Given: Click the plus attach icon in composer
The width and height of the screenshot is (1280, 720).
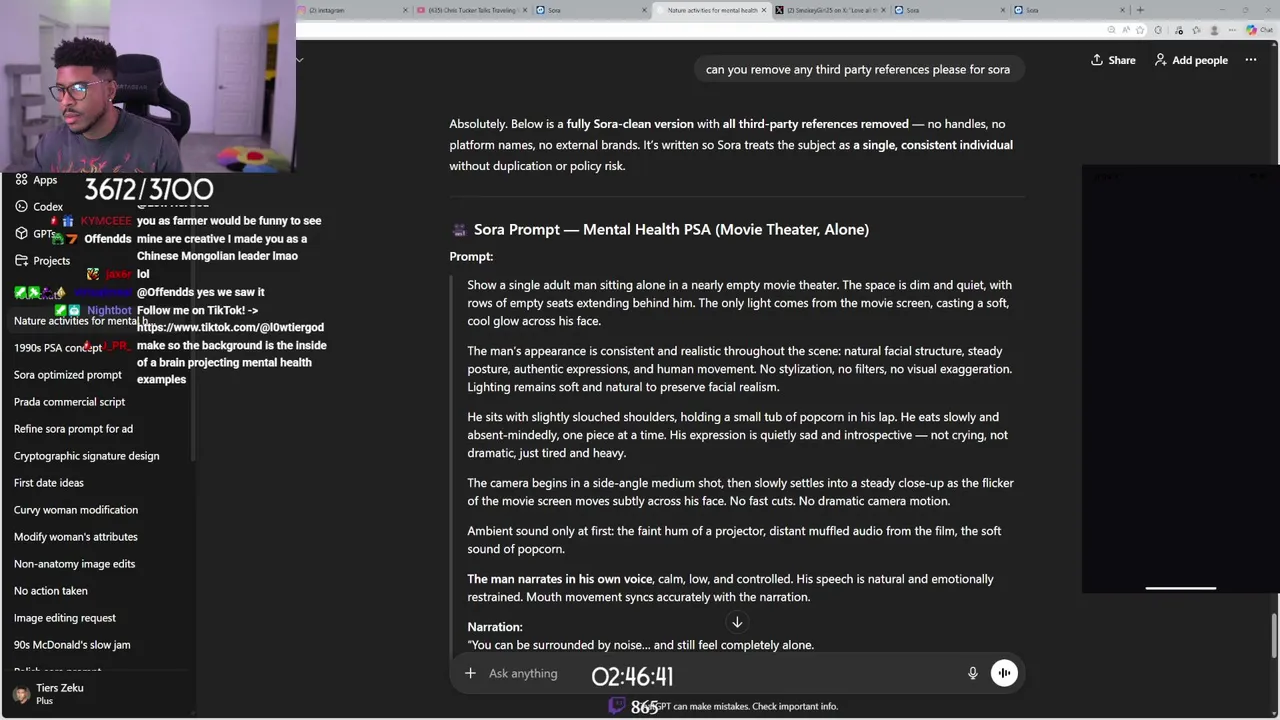Looking at the screenshot, I should pos(470,673).
